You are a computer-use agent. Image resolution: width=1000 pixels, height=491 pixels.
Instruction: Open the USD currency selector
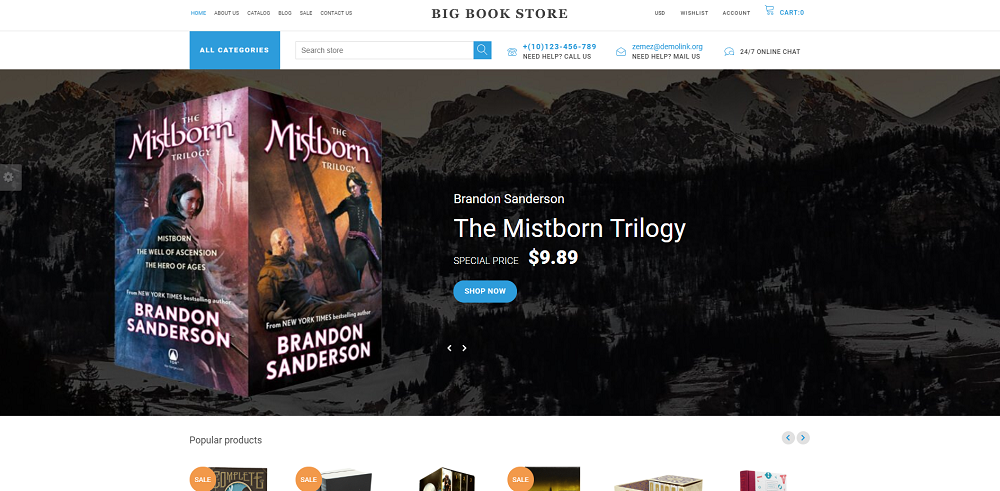(x=659, y=13)
